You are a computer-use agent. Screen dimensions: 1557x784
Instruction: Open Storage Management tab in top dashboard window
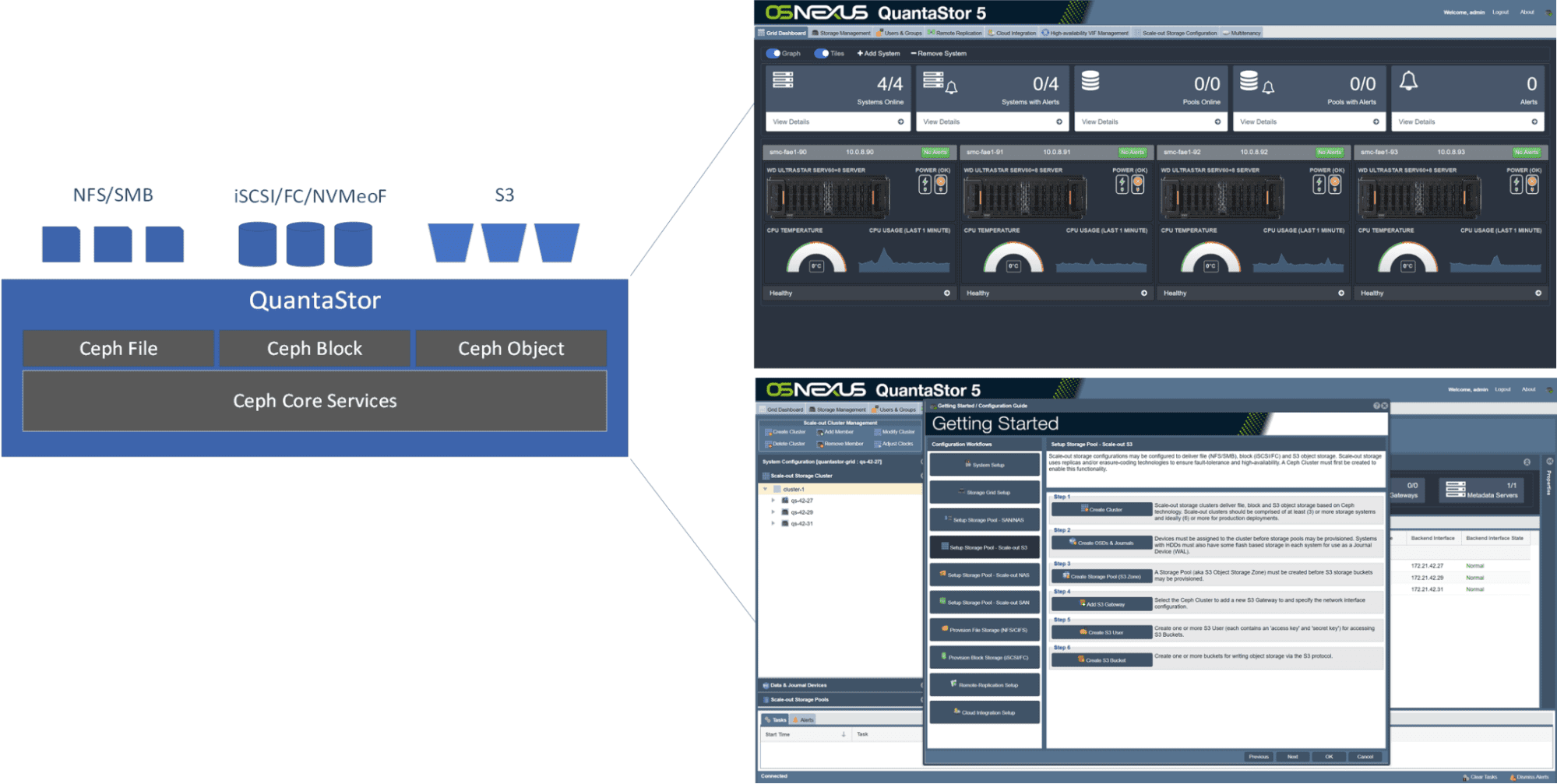[841, 33]
